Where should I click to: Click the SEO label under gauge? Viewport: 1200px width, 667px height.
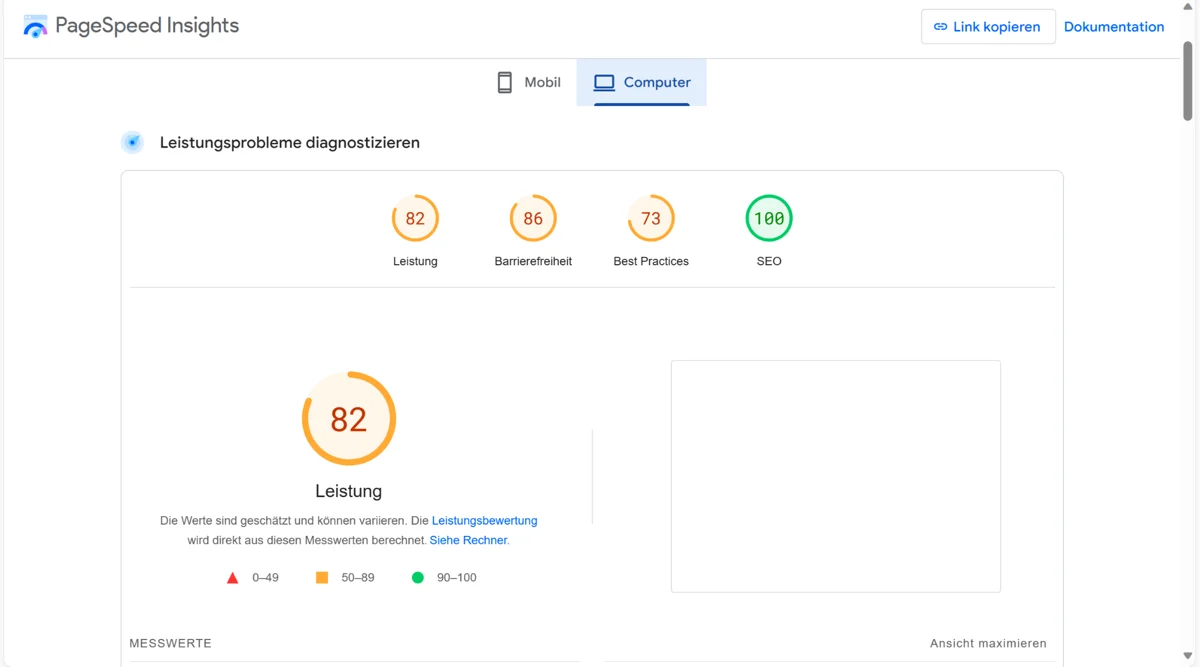pyautogui.click(x=769, y=261)
